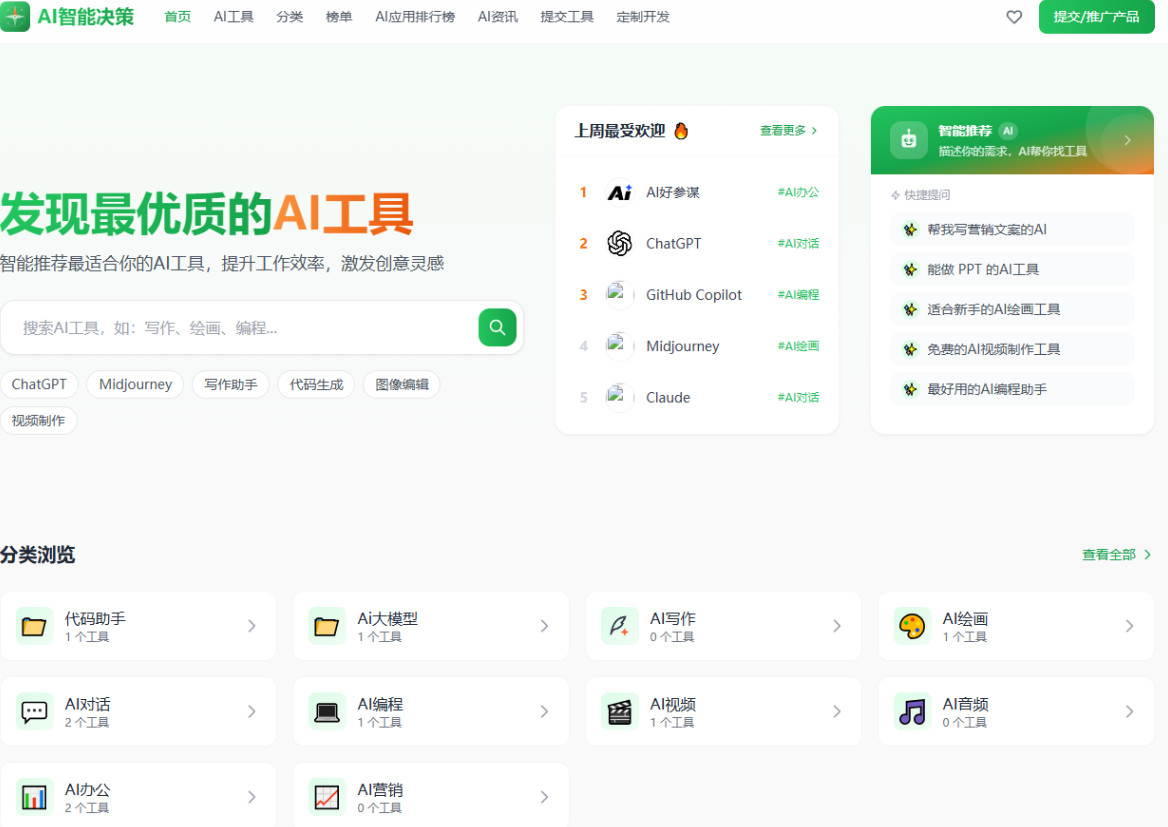The height and width of the screenshot is (827, 1168).
Task: Click the AI好参谋 logo icon
Action: click(619, 192)
